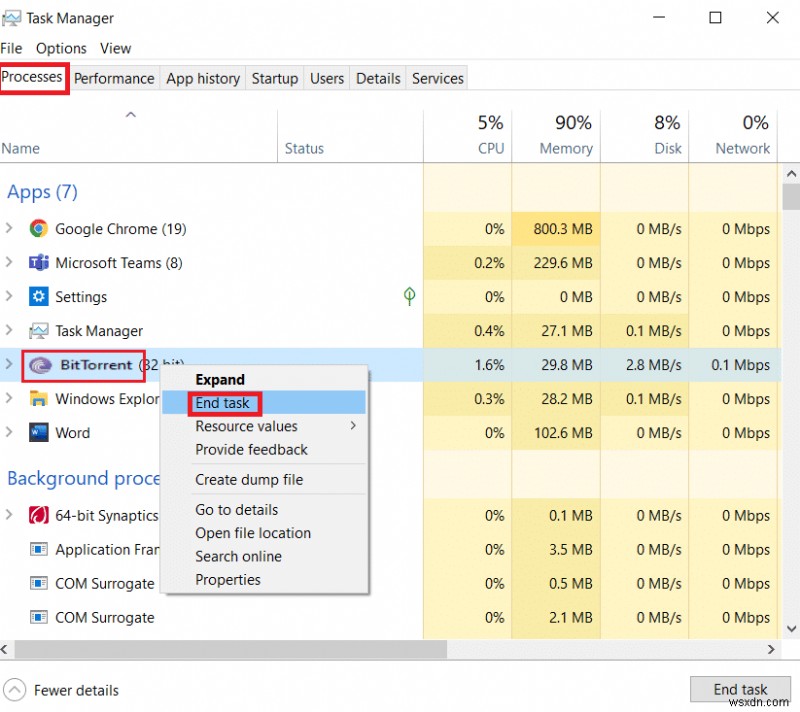
Task: Expand the Microsoft Teams process group
Action: coord(10,263)
